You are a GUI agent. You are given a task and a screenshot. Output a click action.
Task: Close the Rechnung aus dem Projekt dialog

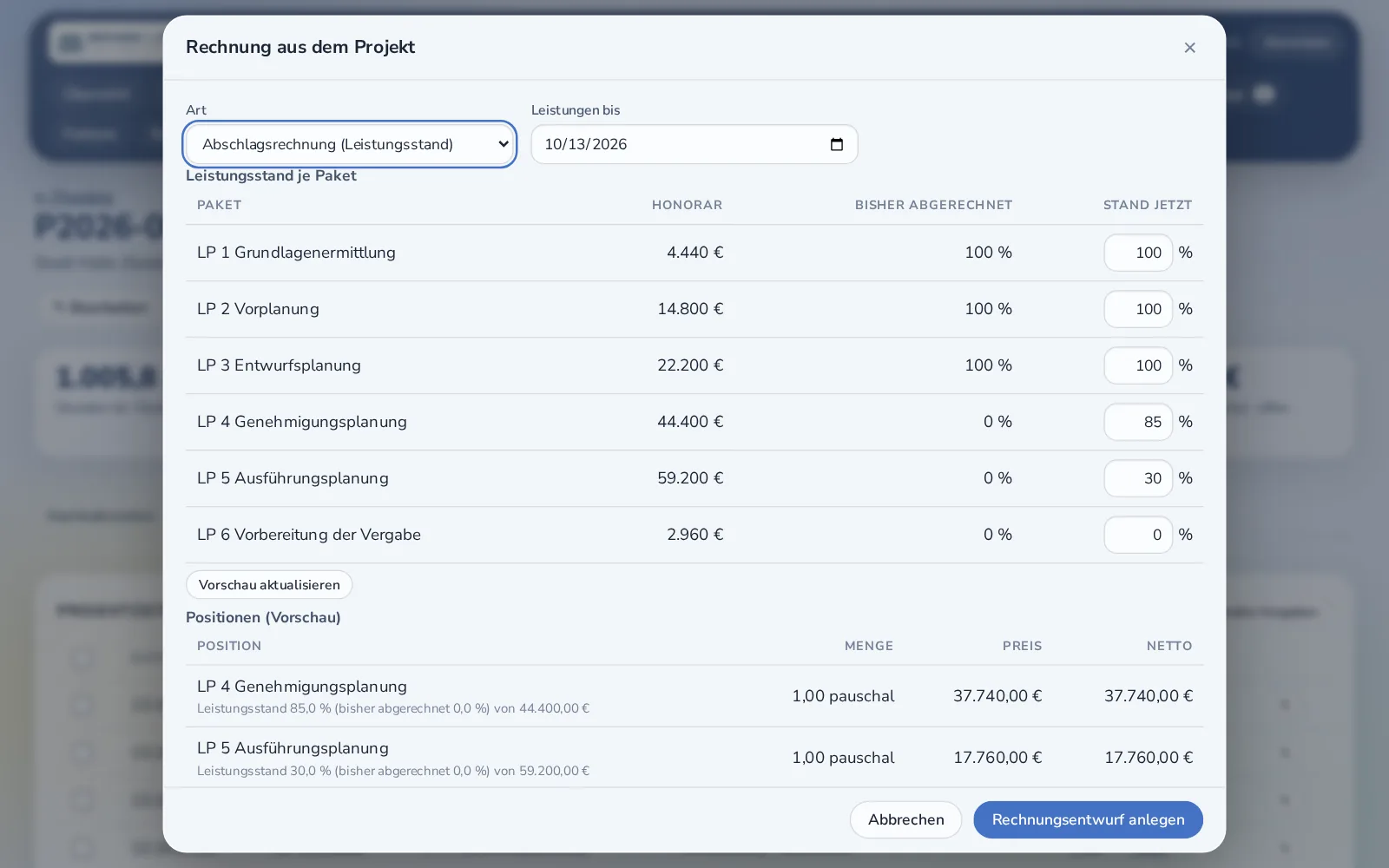coord(1189,48)
